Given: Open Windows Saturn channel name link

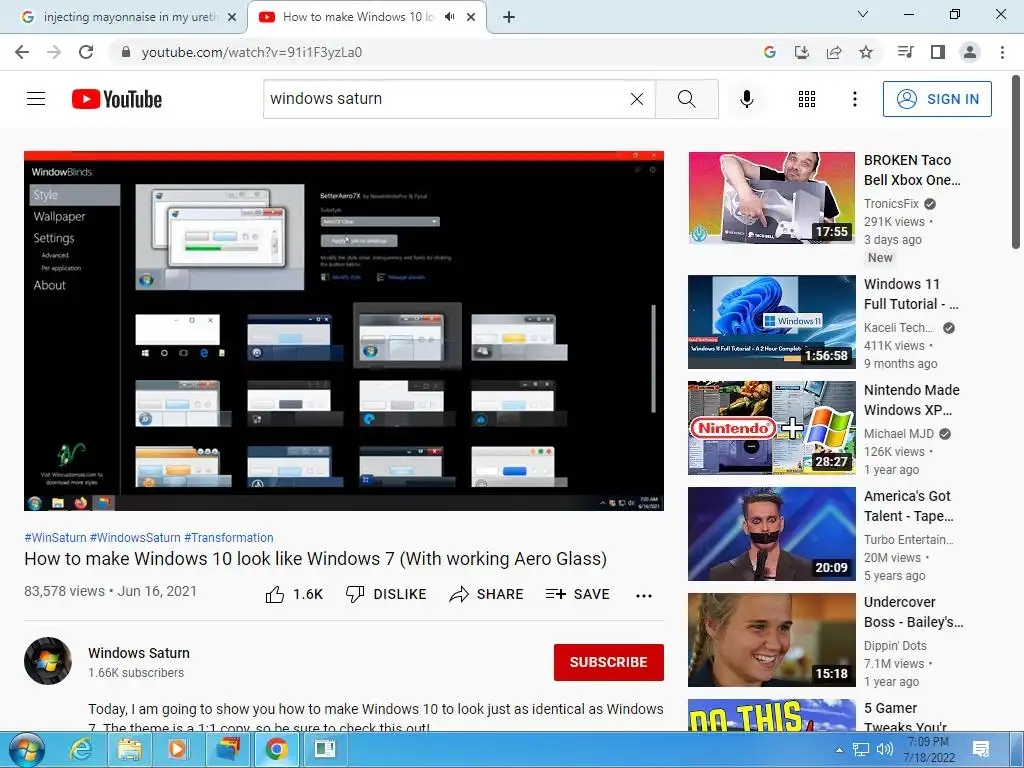Looking at the screenshot, I should click(x=139, y=653).
